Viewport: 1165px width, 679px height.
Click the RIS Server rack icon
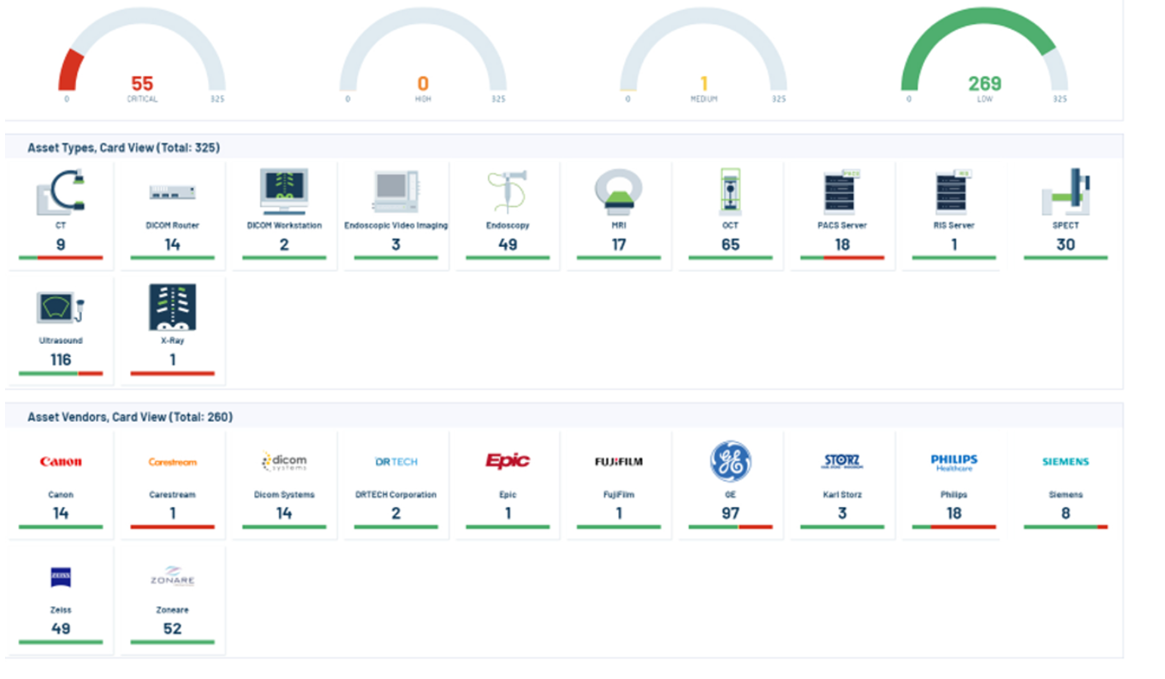point(954,192)
